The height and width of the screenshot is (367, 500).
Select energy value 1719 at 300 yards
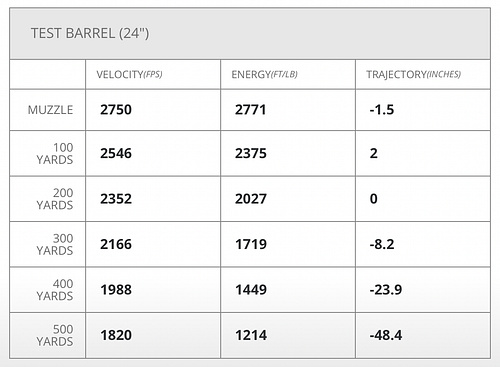tap(251, 244)
